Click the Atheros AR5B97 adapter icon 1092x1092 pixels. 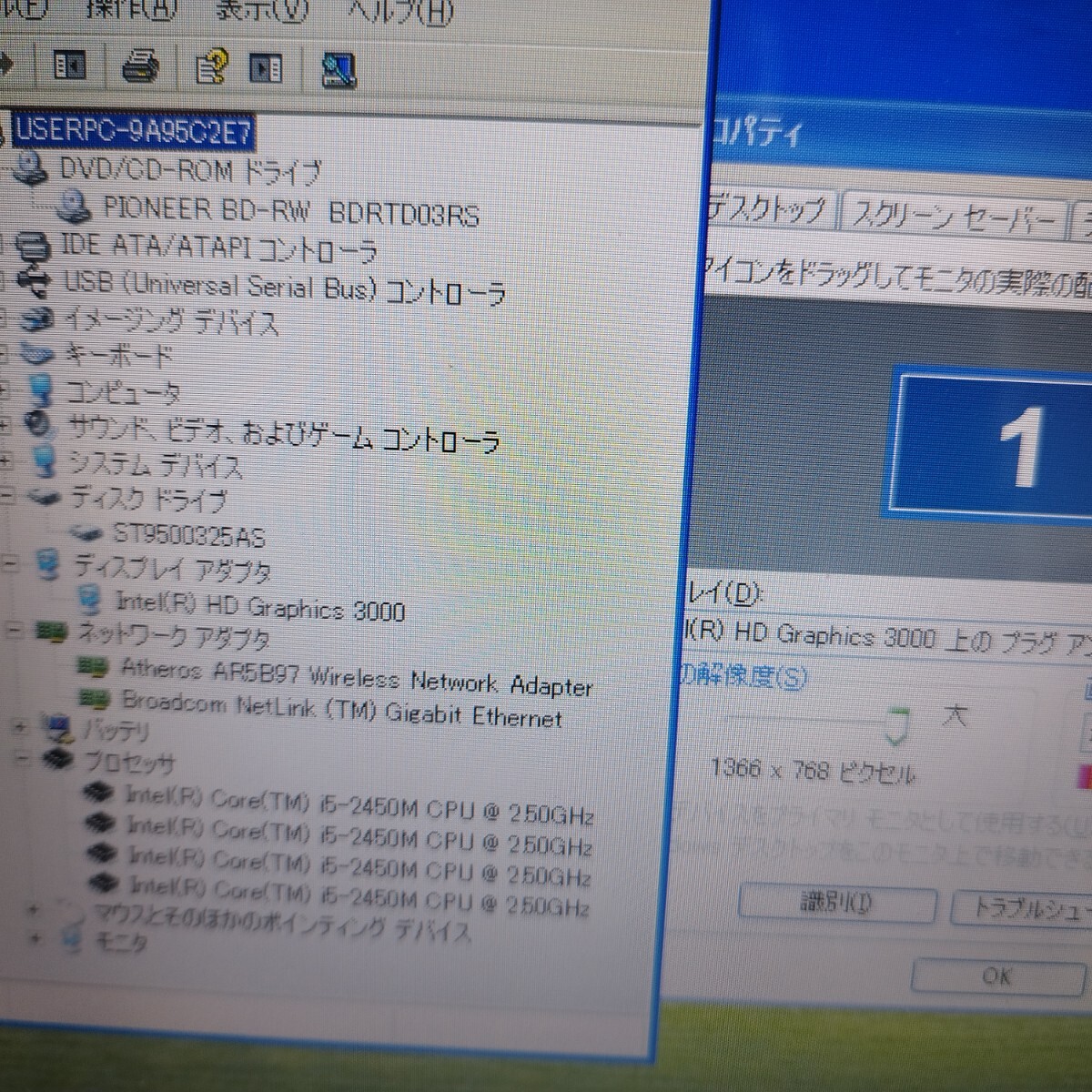coord(93,667)
